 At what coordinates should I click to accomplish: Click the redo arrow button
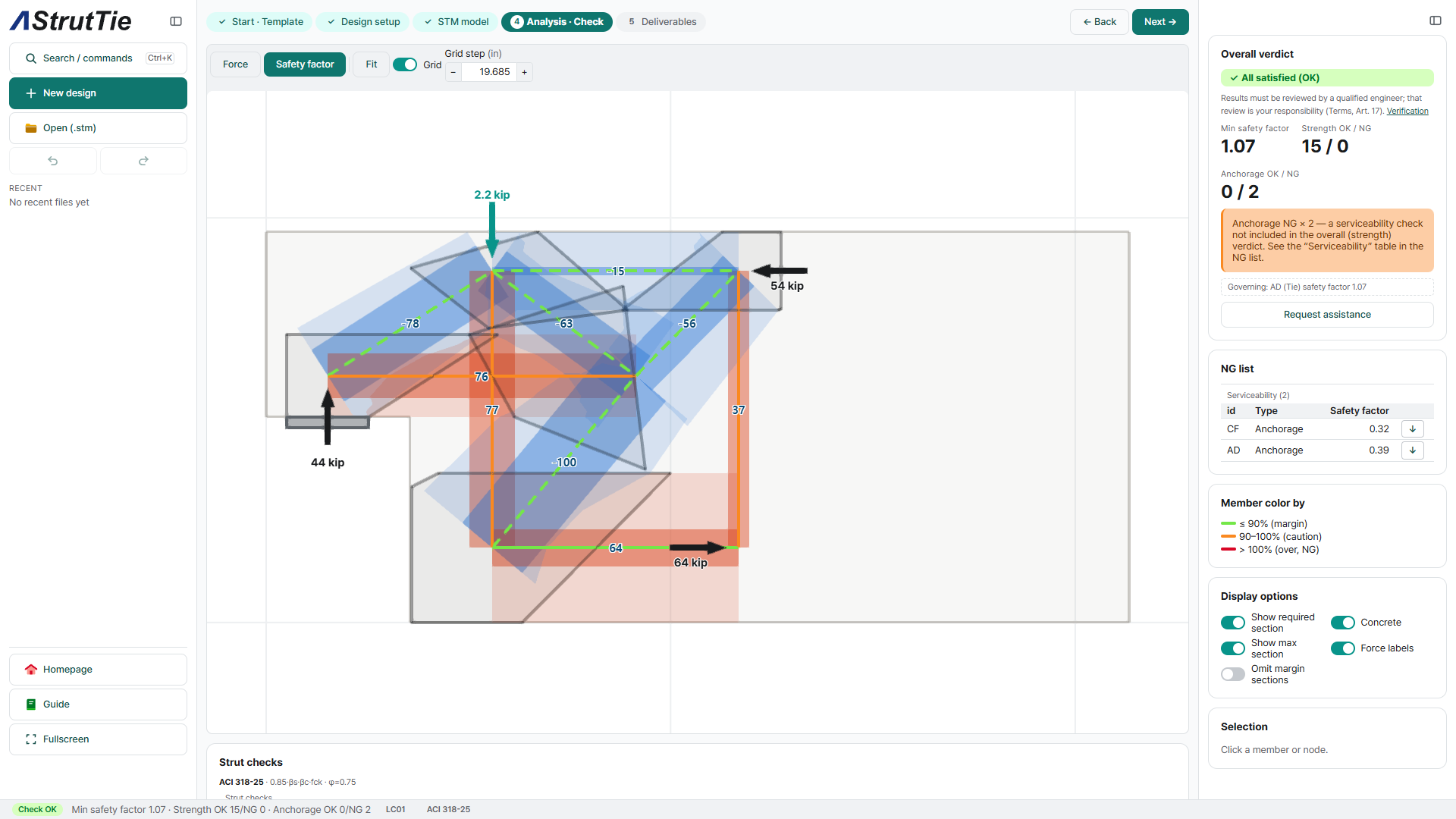(143, 161)
